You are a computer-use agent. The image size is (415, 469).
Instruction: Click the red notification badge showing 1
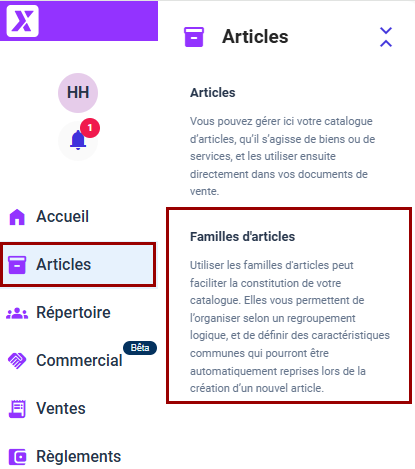tap(90, 128)
